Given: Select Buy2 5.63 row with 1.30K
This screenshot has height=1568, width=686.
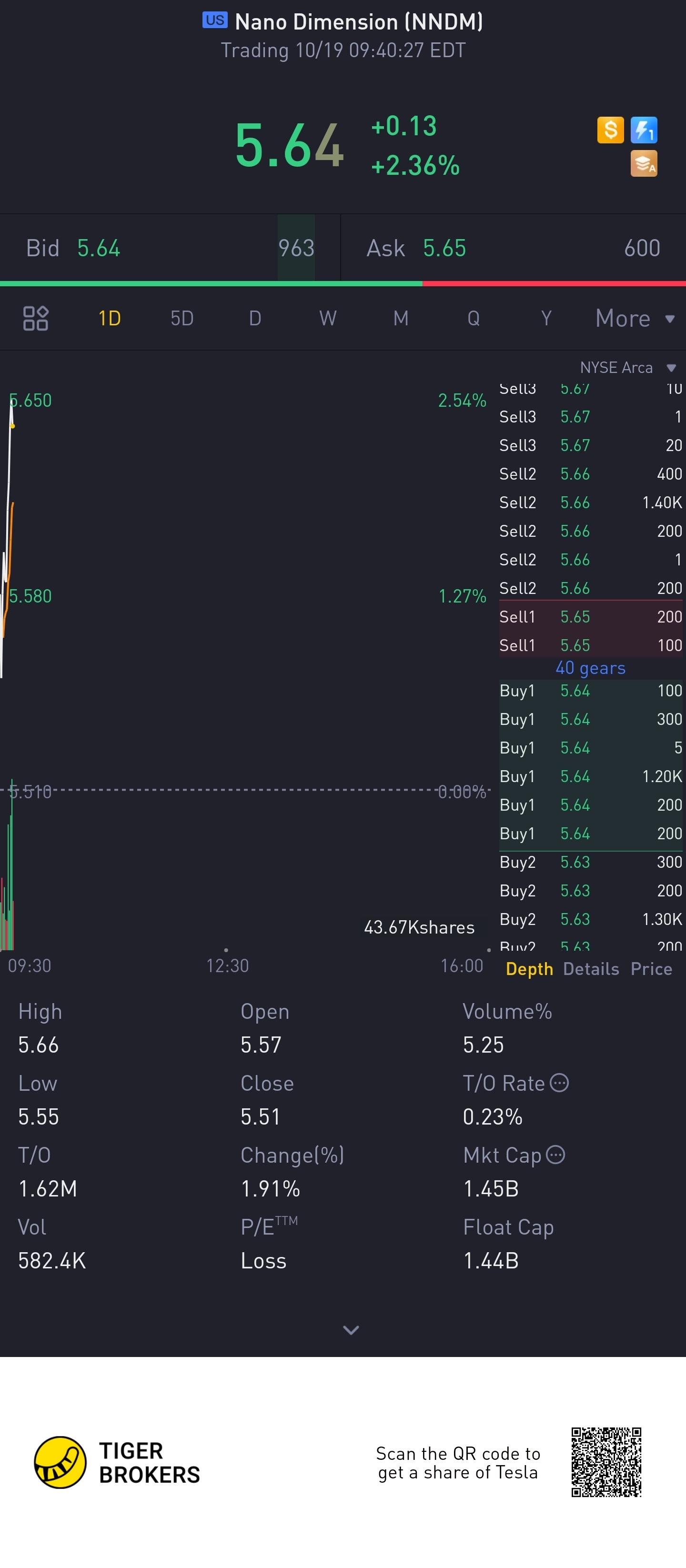Looking at the screenshot, I should pyautogui.click(x=590, y=919).
